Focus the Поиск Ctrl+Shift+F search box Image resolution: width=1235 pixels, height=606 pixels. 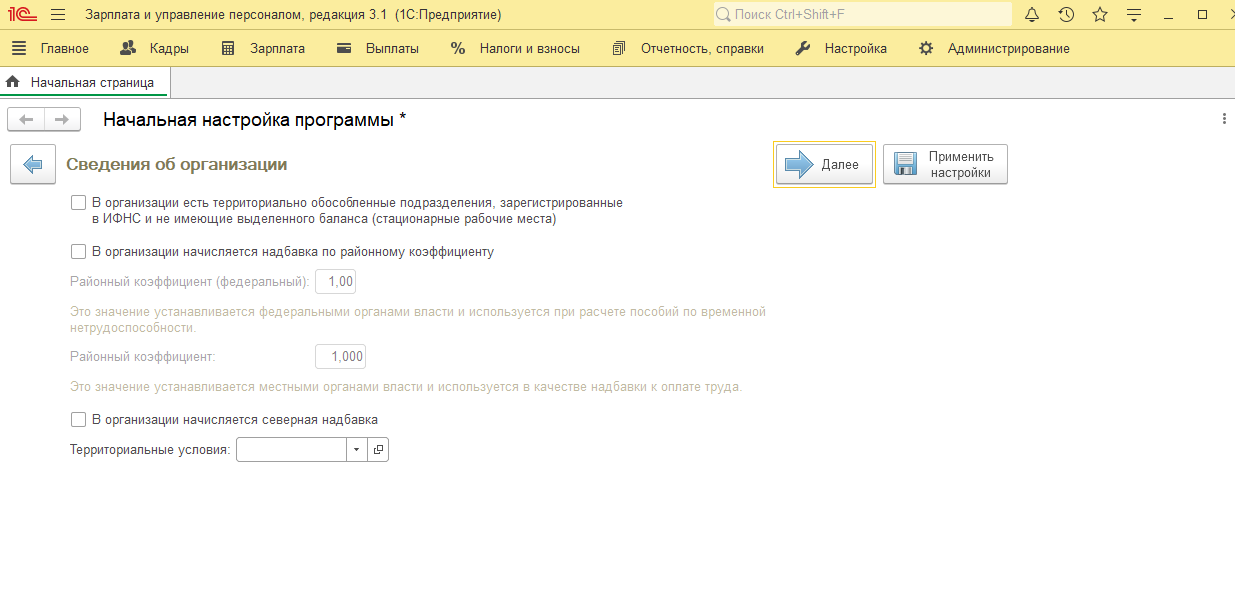863,15
